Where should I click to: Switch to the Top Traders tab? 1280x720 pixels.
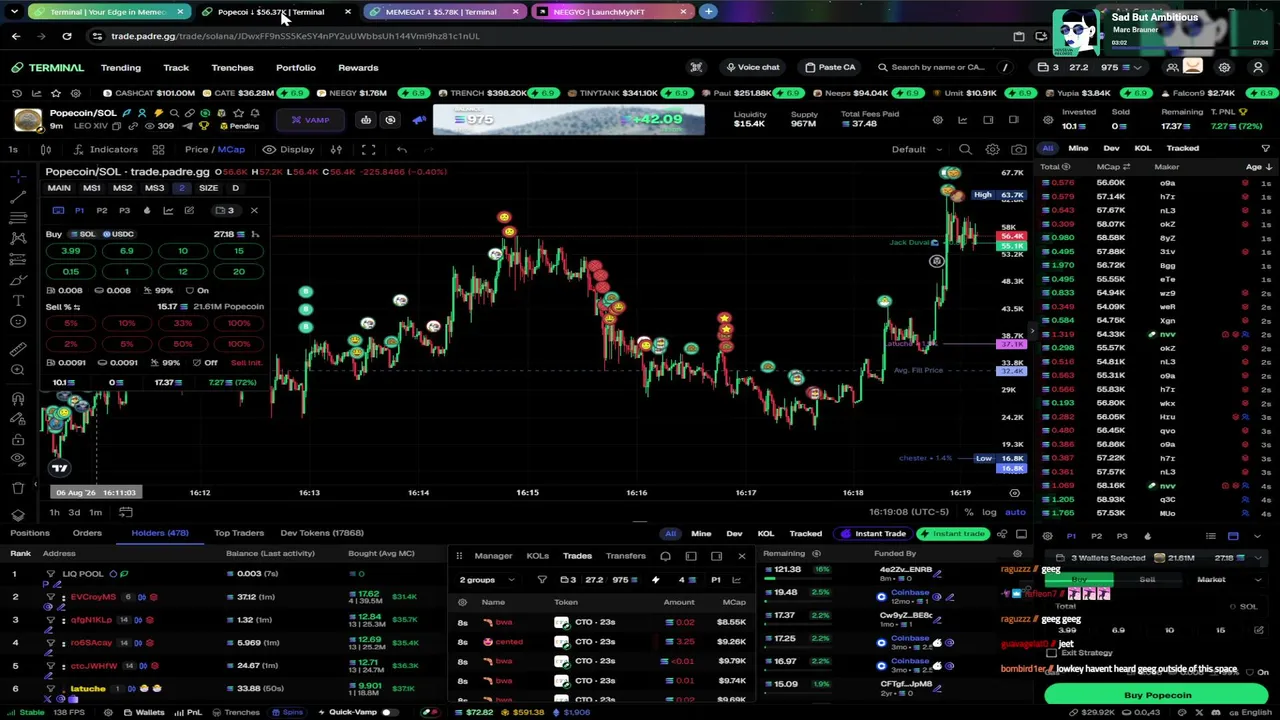(x=239, y=533)
